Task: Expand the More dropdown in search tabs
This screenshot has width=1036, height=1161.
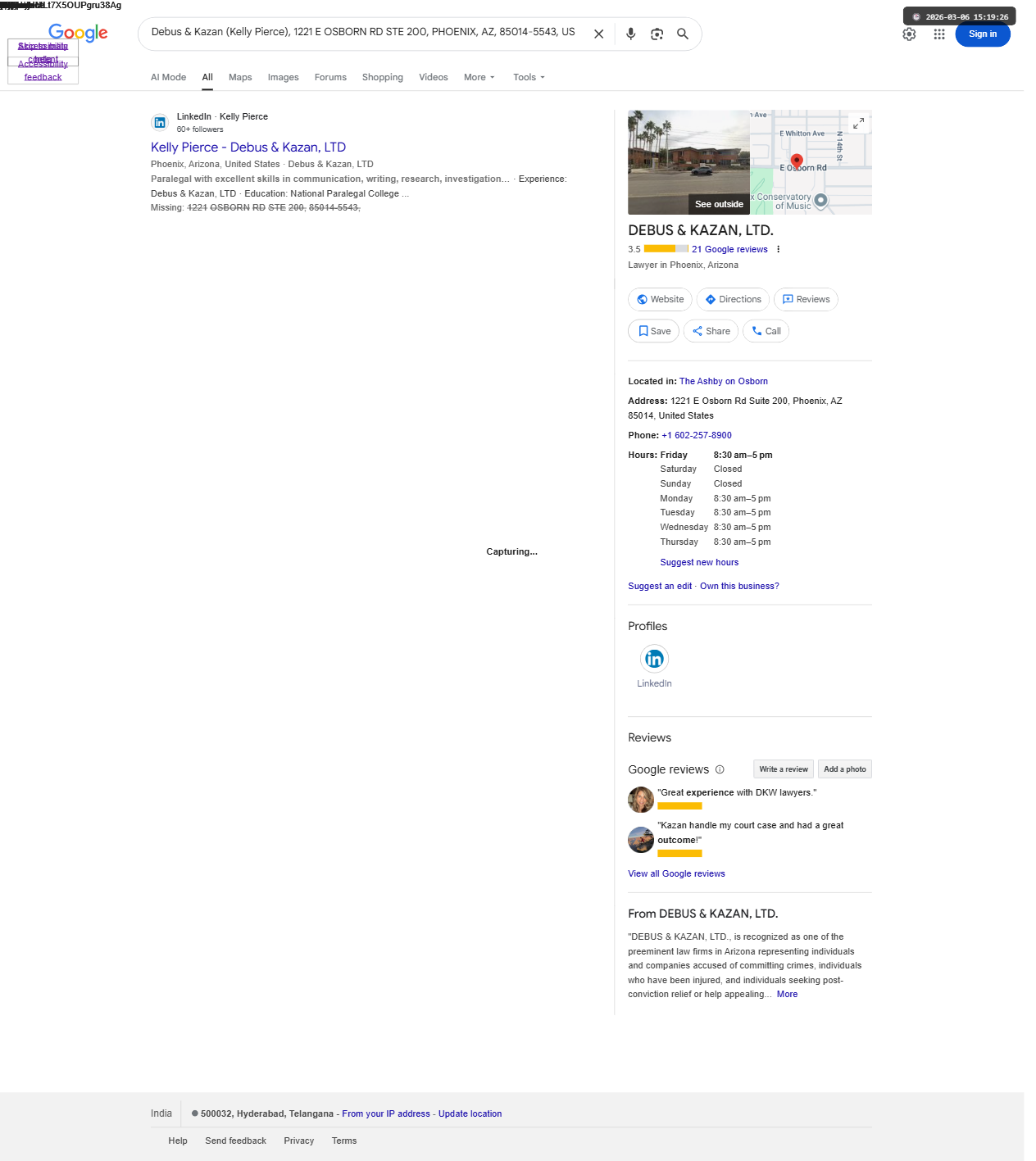Action: click(479, 77)
